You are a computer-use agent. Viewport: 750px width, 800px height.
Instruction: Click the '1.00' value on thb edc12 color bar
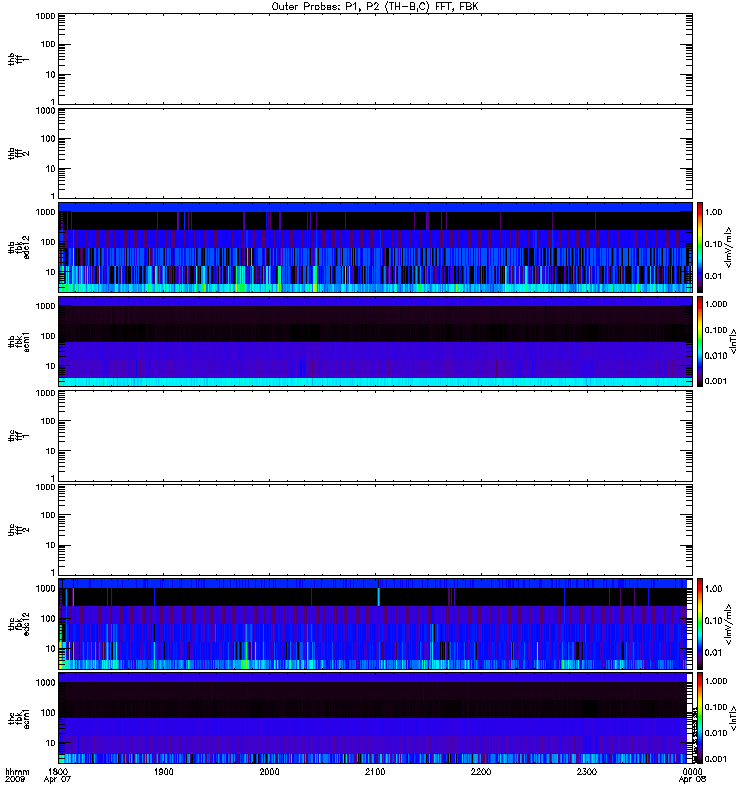pos(713,212)
